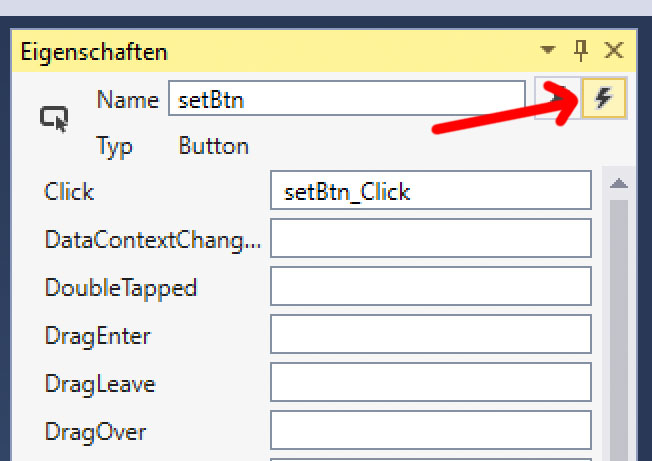Toggle auto-hide pin on Eigenschaften panel

click(x=581, y=51)
